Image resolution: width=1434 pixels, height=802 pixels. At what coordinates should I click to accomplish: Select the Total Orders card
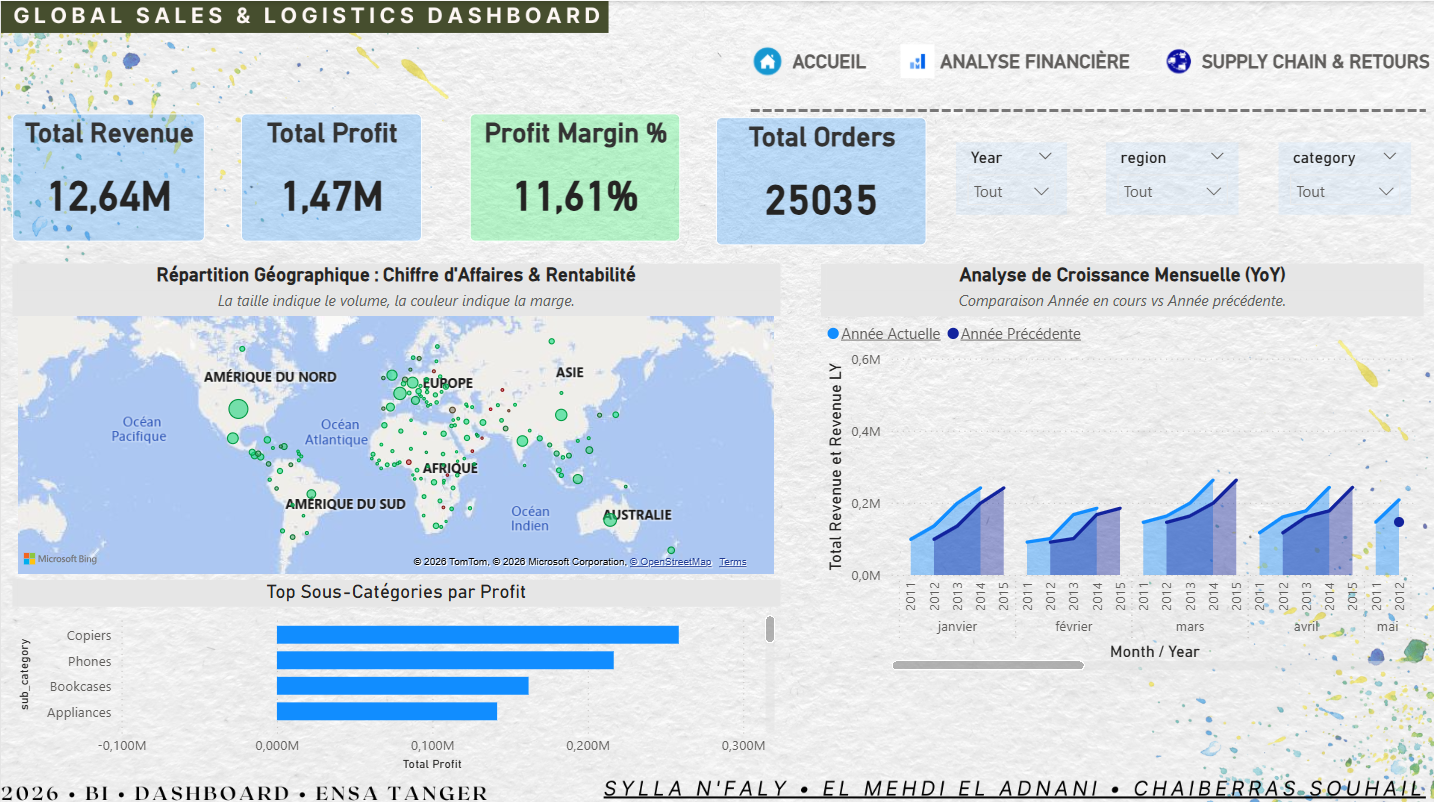point(821,181)
